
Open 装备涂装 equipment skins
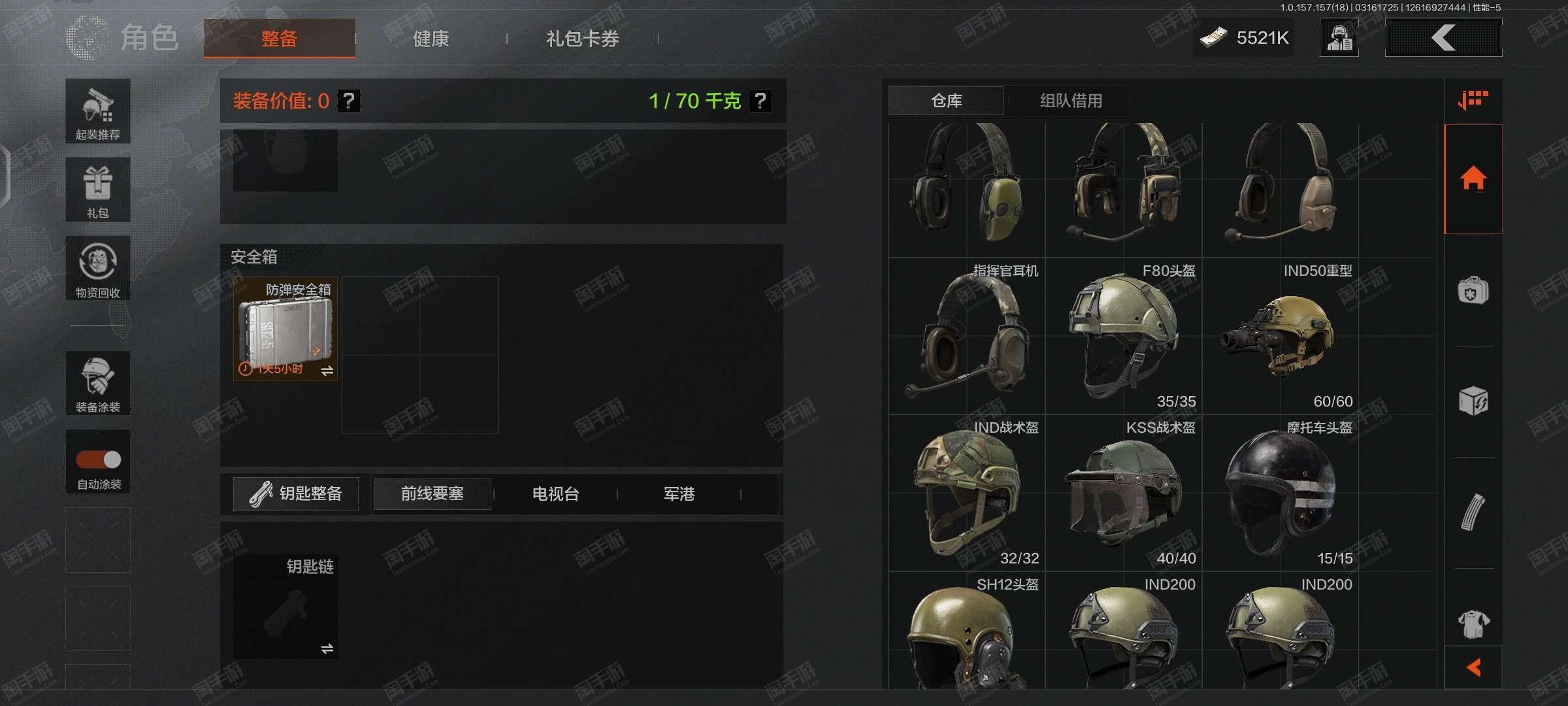click(98, 383)
